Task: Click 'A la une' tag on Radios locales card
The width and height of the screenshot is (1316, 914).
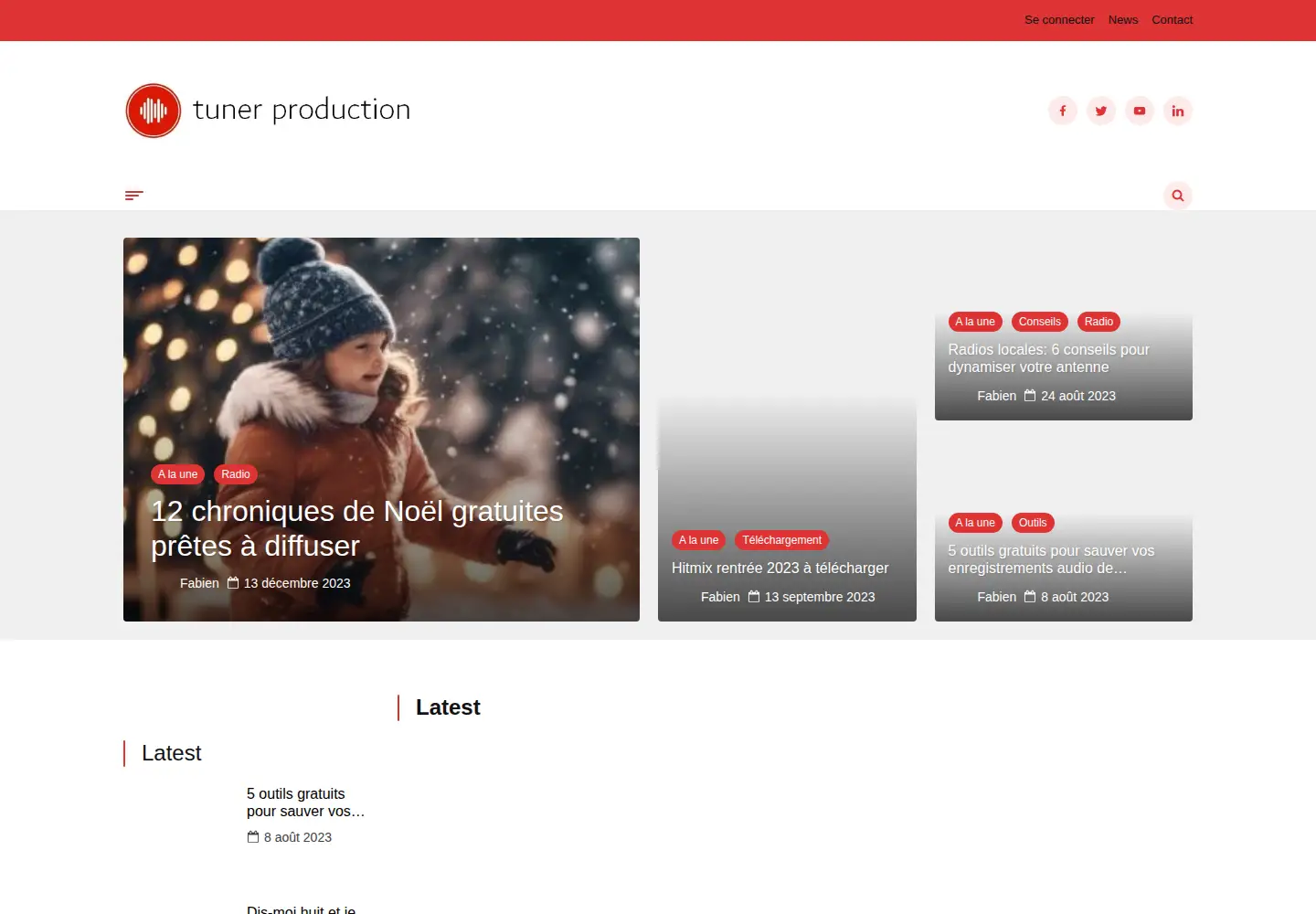Action: pyautogui.click(x=975, y=322)
